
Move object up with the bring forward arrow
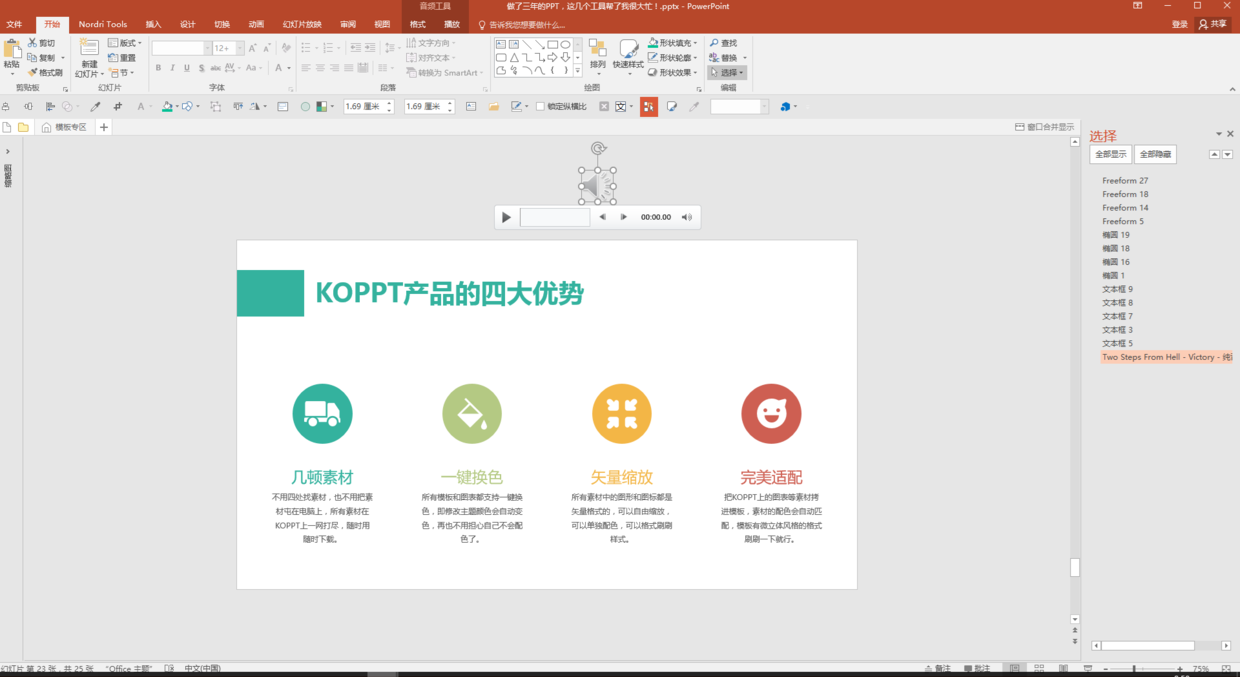point(1215,154)
